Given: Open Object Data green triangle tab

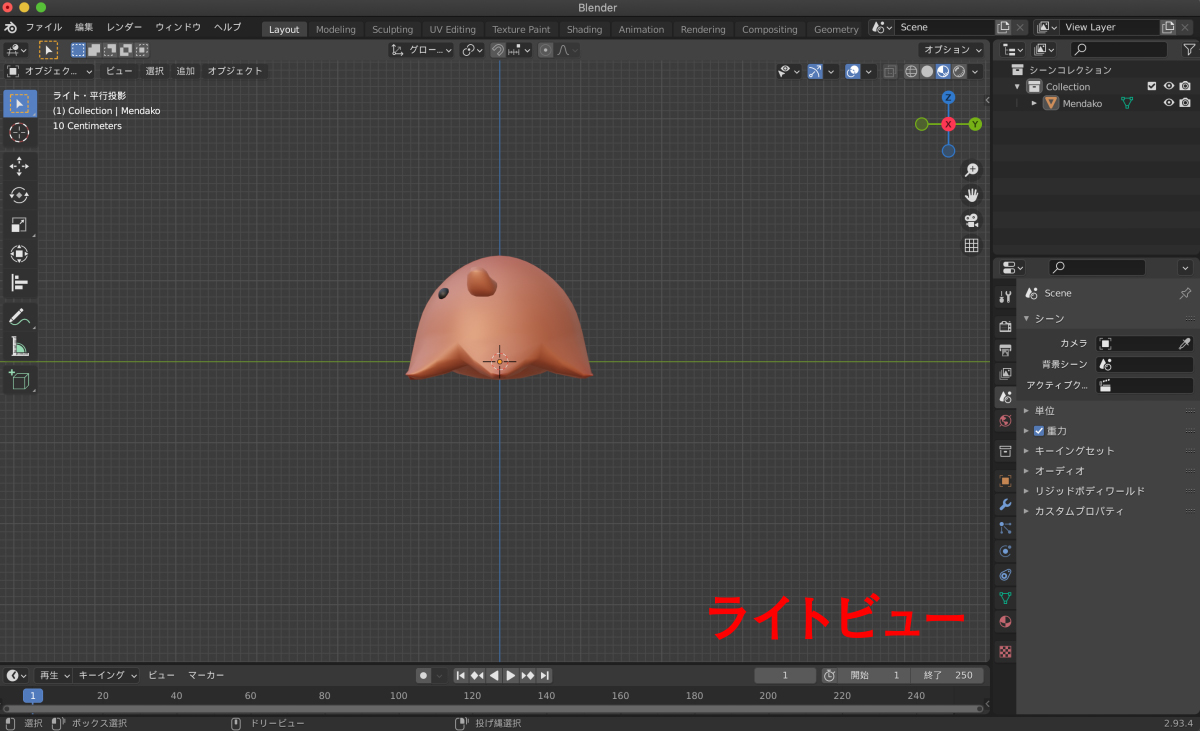Looking at the screenshot, I should pyautogui.click(x=1005, y=598).
